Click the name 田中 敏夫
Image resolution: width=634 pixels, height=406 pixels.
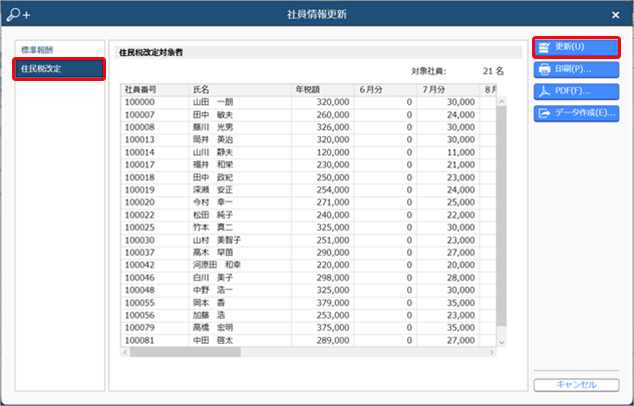coord(213,115)
